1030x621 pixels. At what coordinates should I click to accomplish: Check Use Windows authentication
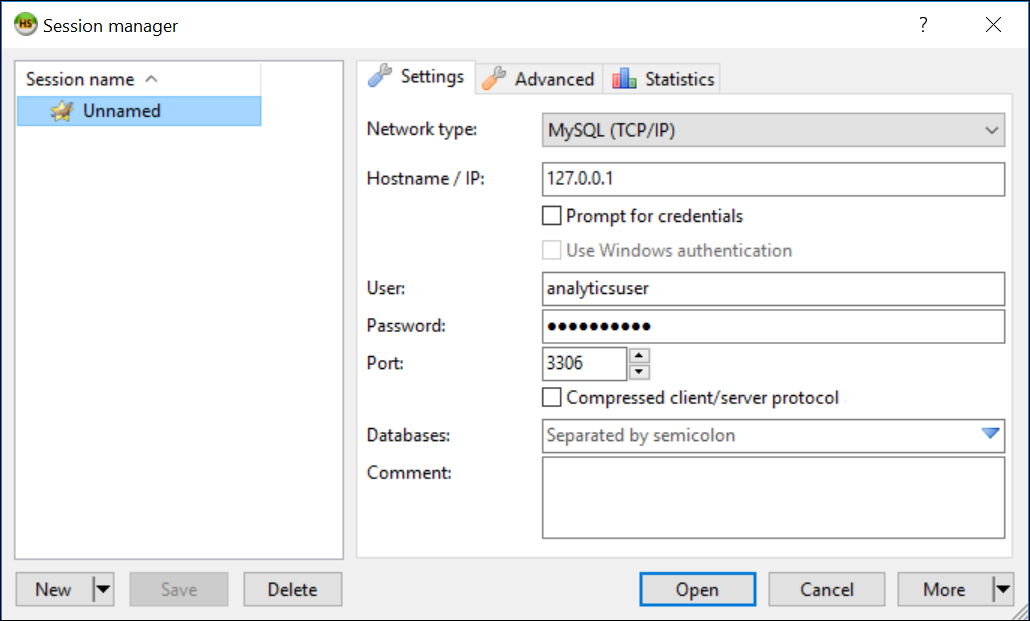(550, 250)
